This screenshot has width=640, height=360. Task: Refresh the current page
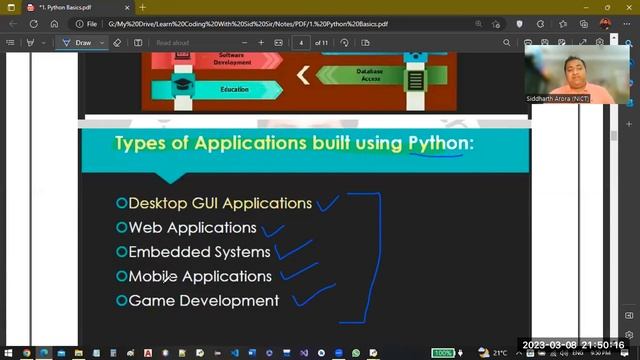34,24
